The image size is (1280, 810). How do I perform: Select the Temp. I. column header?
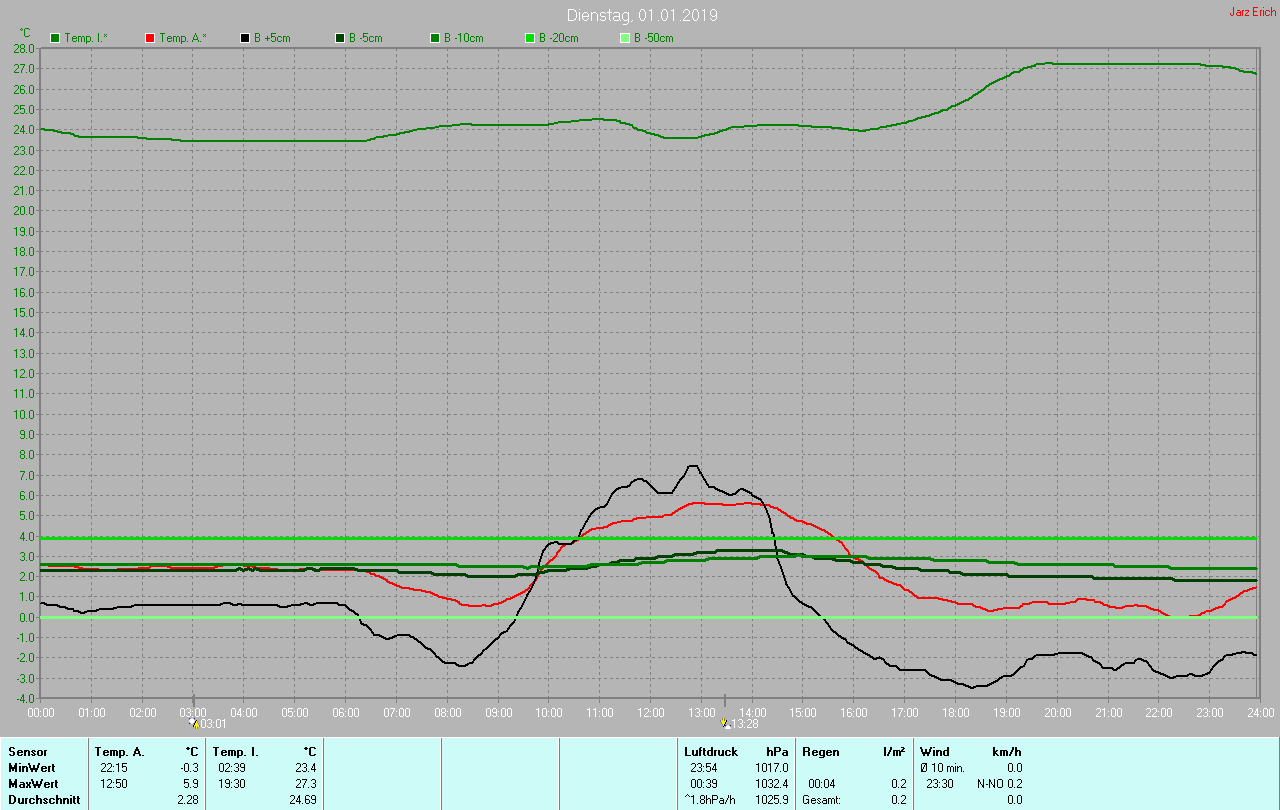[x=236, y=751]
